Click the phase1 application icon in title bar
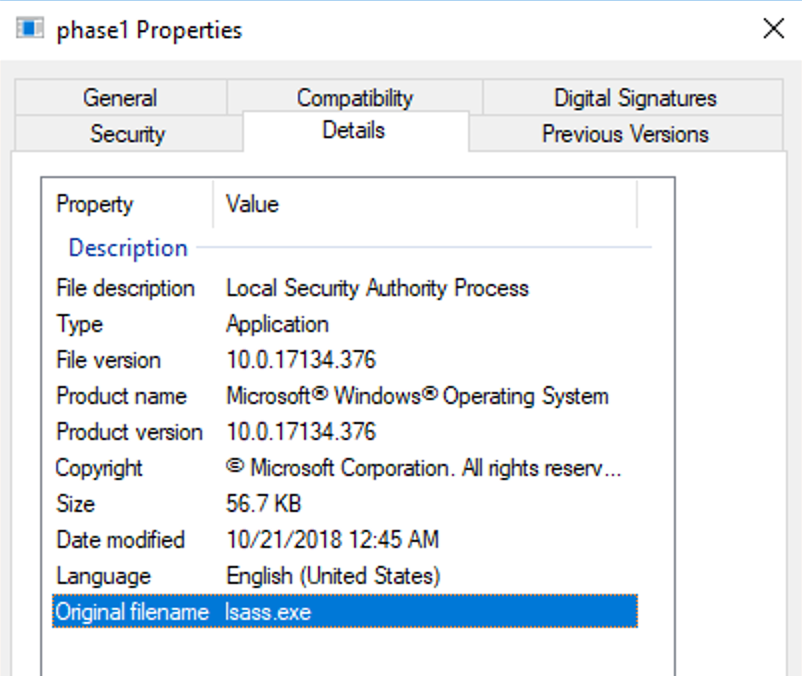Image resolution: width=802 pixels, height=676 pixels. 30,29
